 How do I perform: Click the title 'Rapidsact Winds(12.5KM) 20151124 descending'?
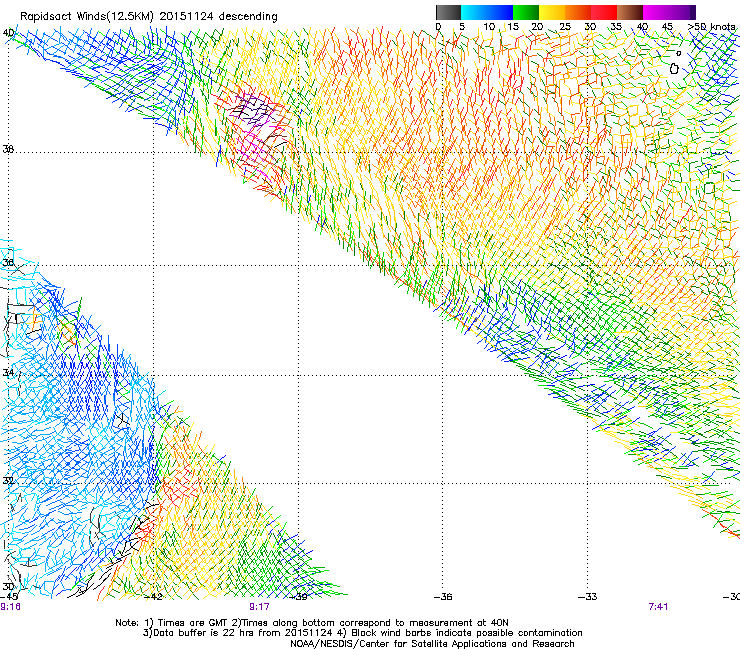[x=149, y=17]
